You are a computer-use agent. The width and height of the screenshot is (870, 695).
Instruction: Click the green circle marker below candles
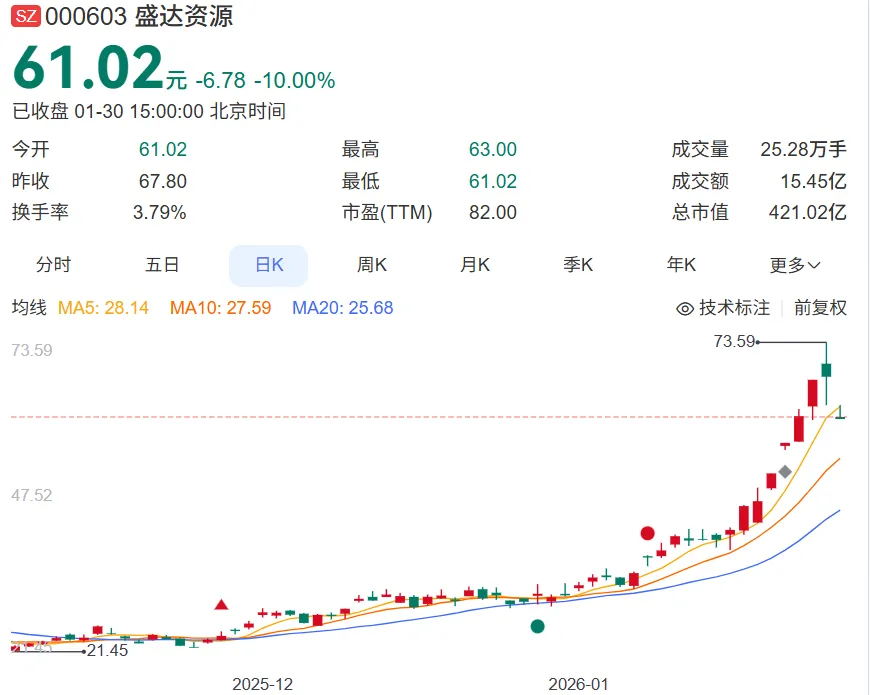point(538,626)
